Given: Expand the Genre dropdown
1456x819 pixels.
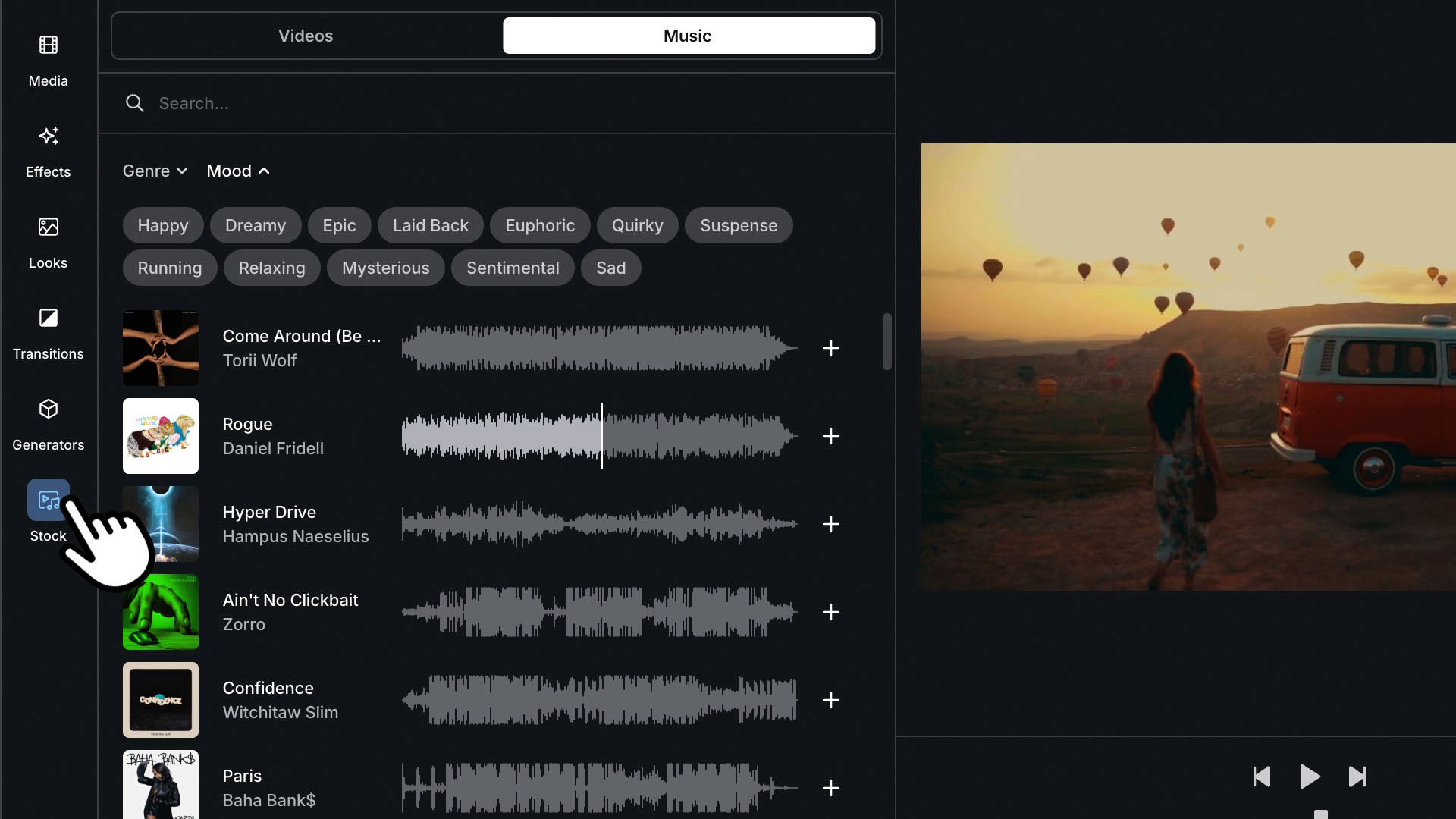Looking at the screenshot, I should point(155,171).
